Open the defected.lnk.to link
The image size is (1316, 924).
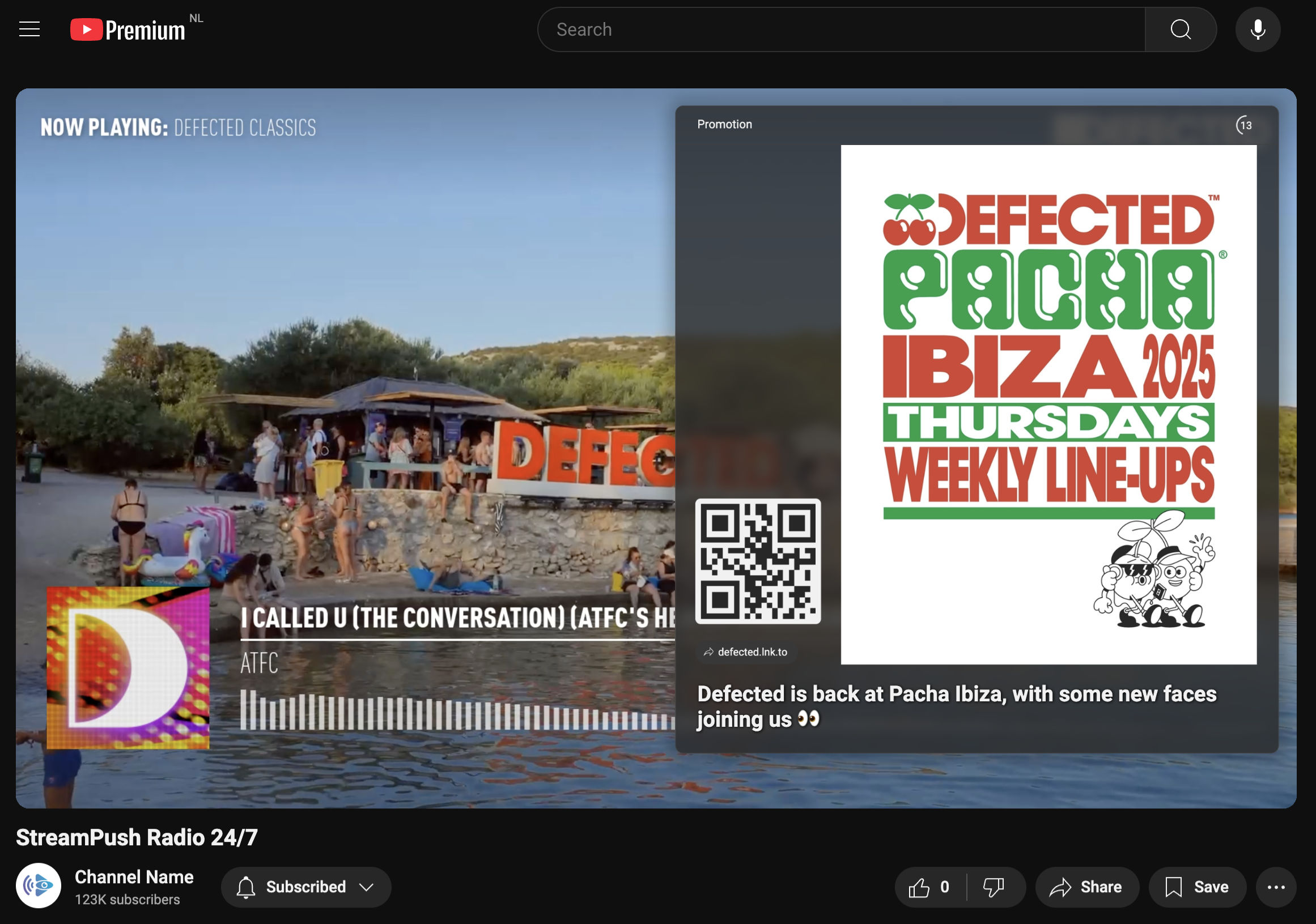746,652
